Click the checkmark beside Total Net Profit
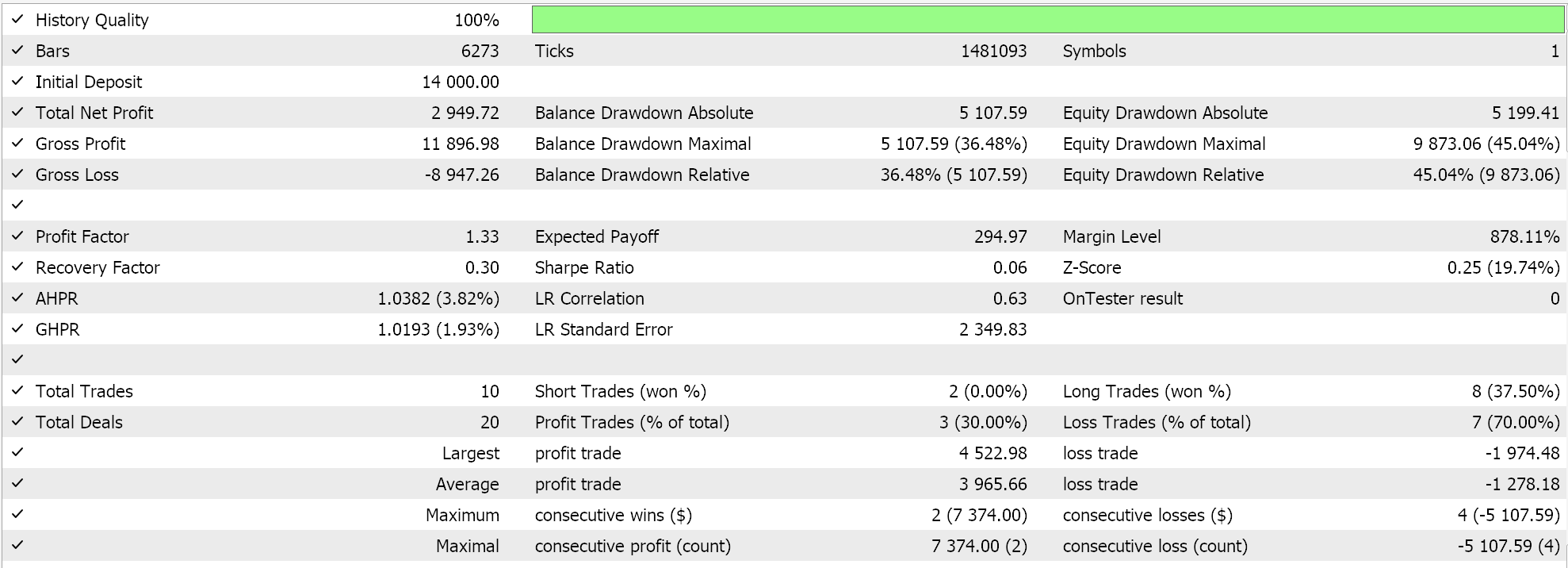The height and width of the screenshot is (568, 1568). 17,112
